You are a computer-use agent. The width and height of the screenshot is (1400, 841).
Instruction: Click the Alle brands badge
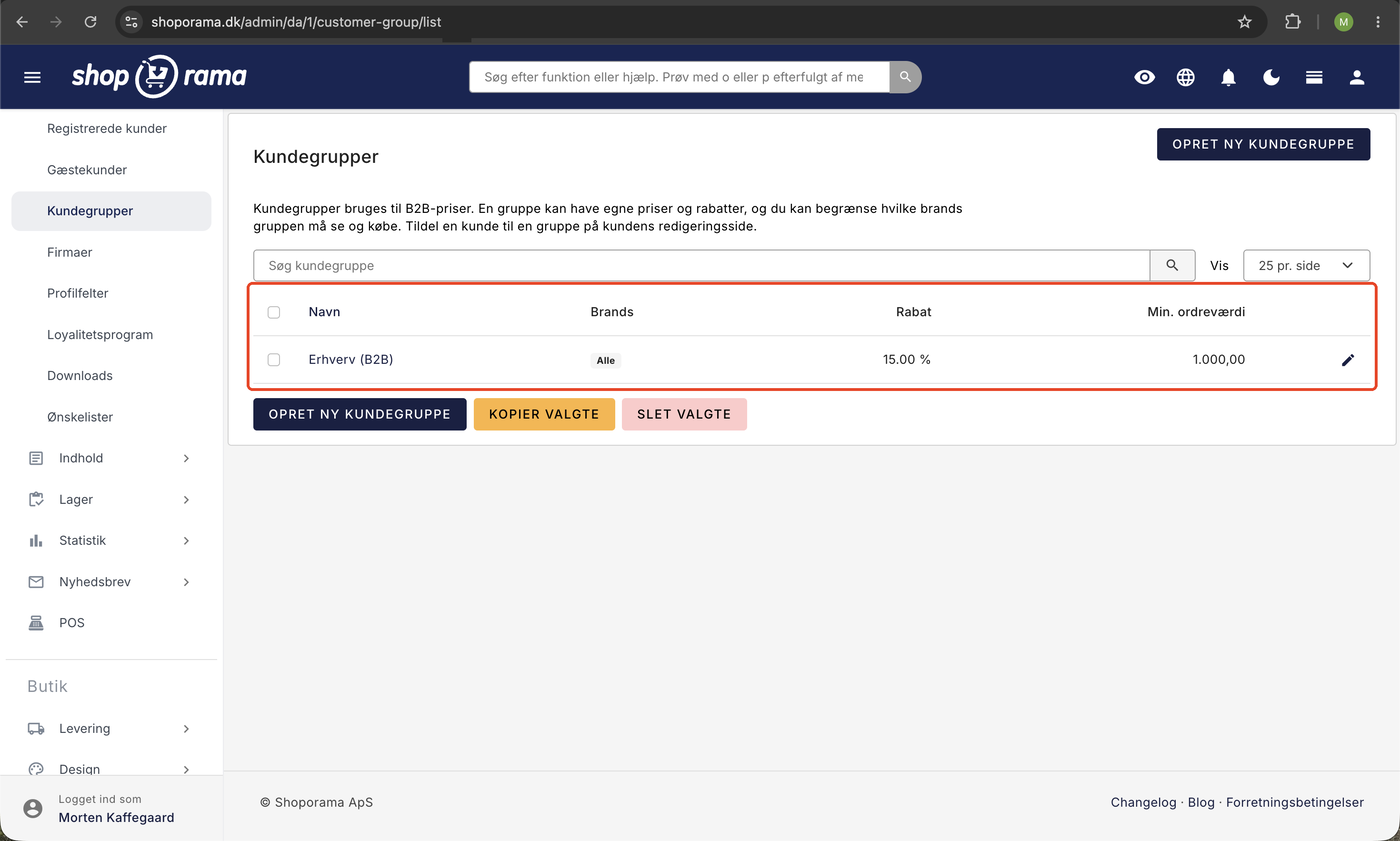(x=606, y=360)
